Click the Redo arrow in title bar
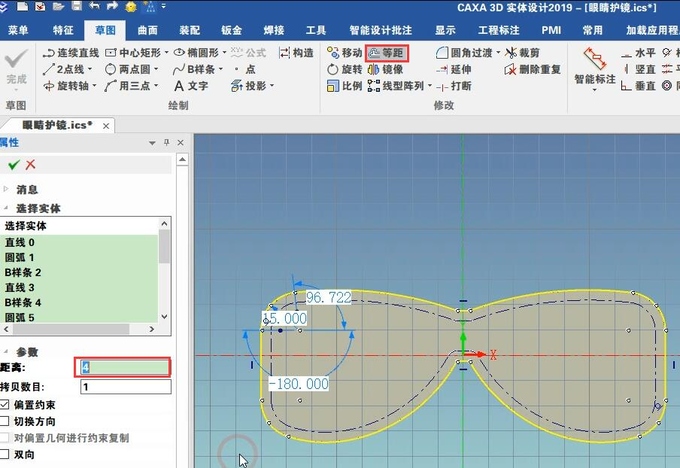 coord(112,6)
